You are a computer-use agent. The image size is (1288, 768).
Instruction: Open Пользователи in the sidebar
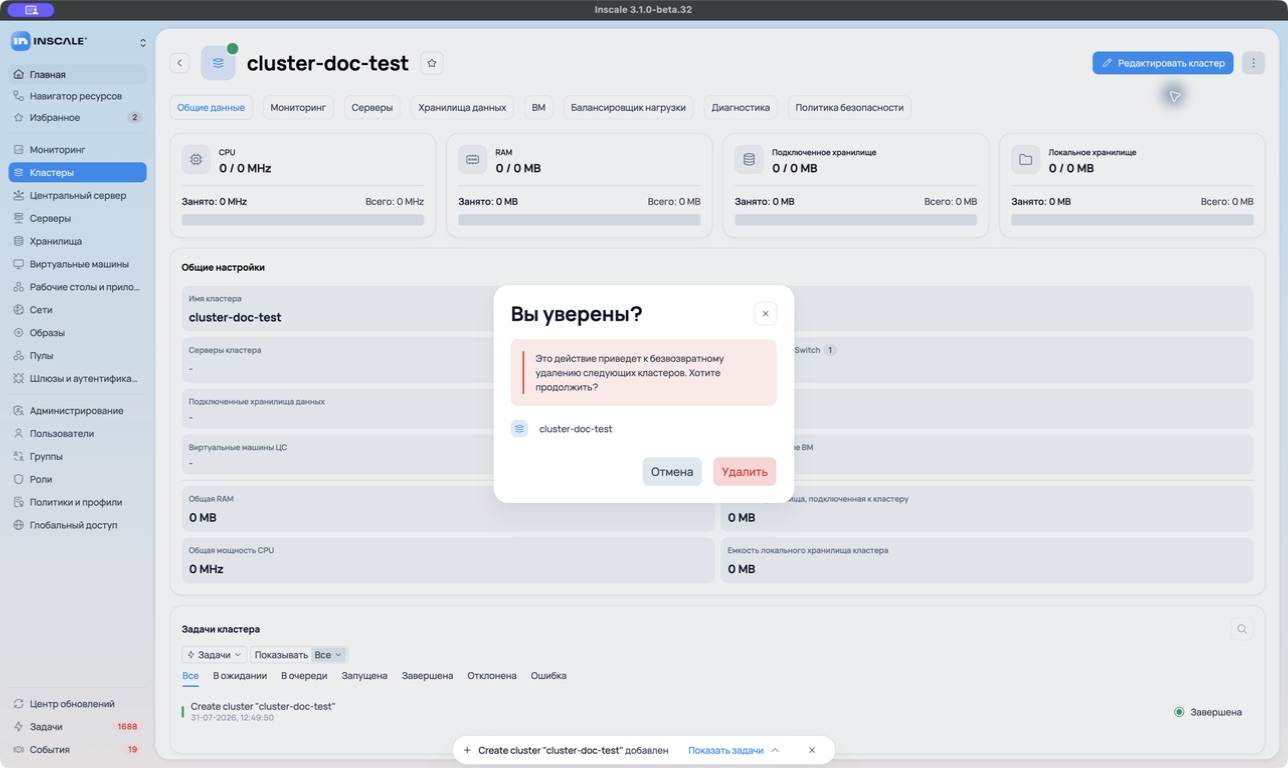pyautogui.click(x=77, y=434)
